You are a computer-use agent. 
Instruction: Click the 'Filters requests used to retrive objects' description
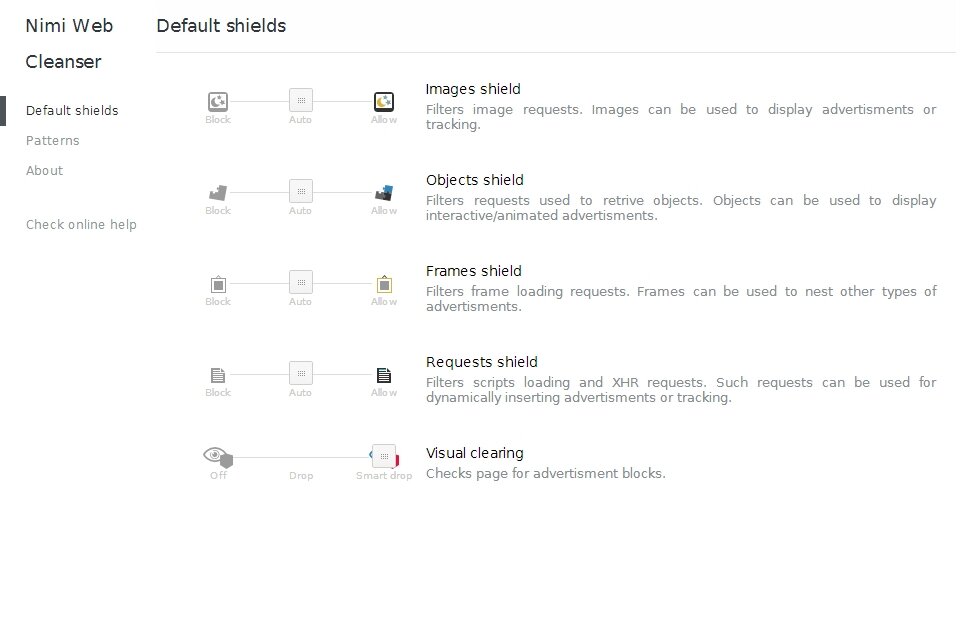681,208
